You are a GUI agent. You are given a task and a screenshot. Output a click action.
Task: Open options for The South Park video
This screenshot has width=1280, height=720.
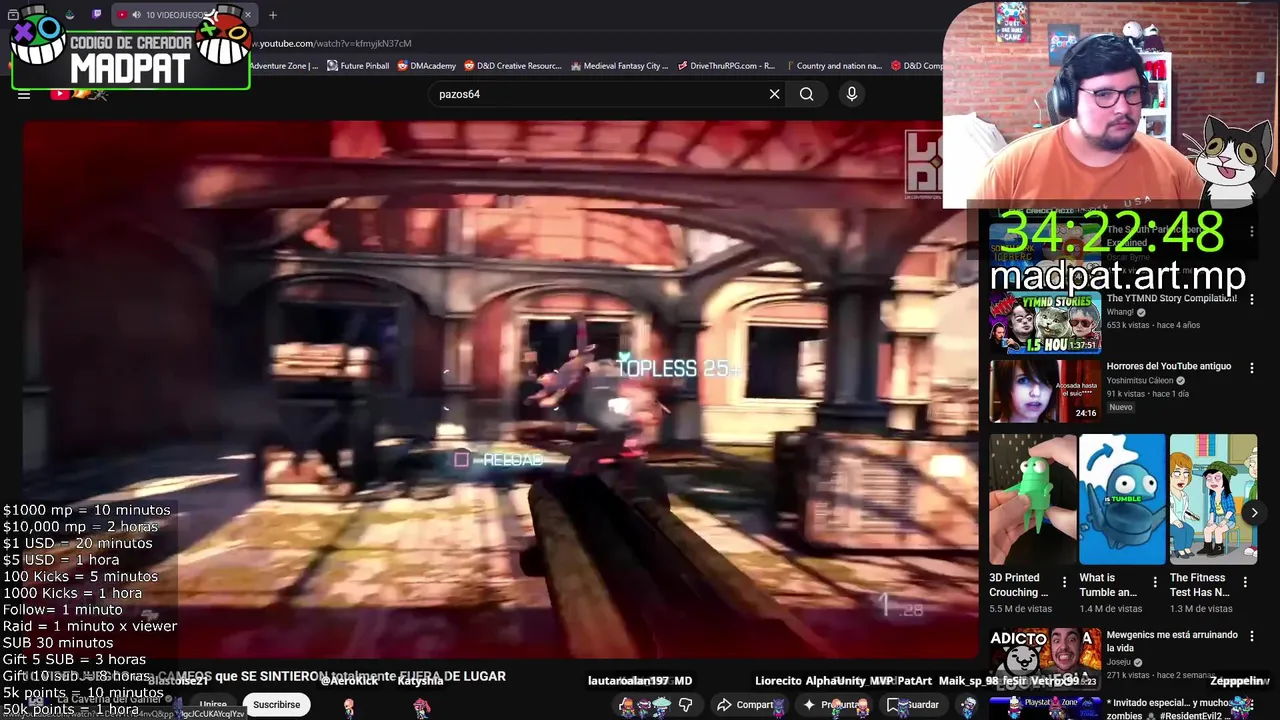click(x=1251, y=231)
